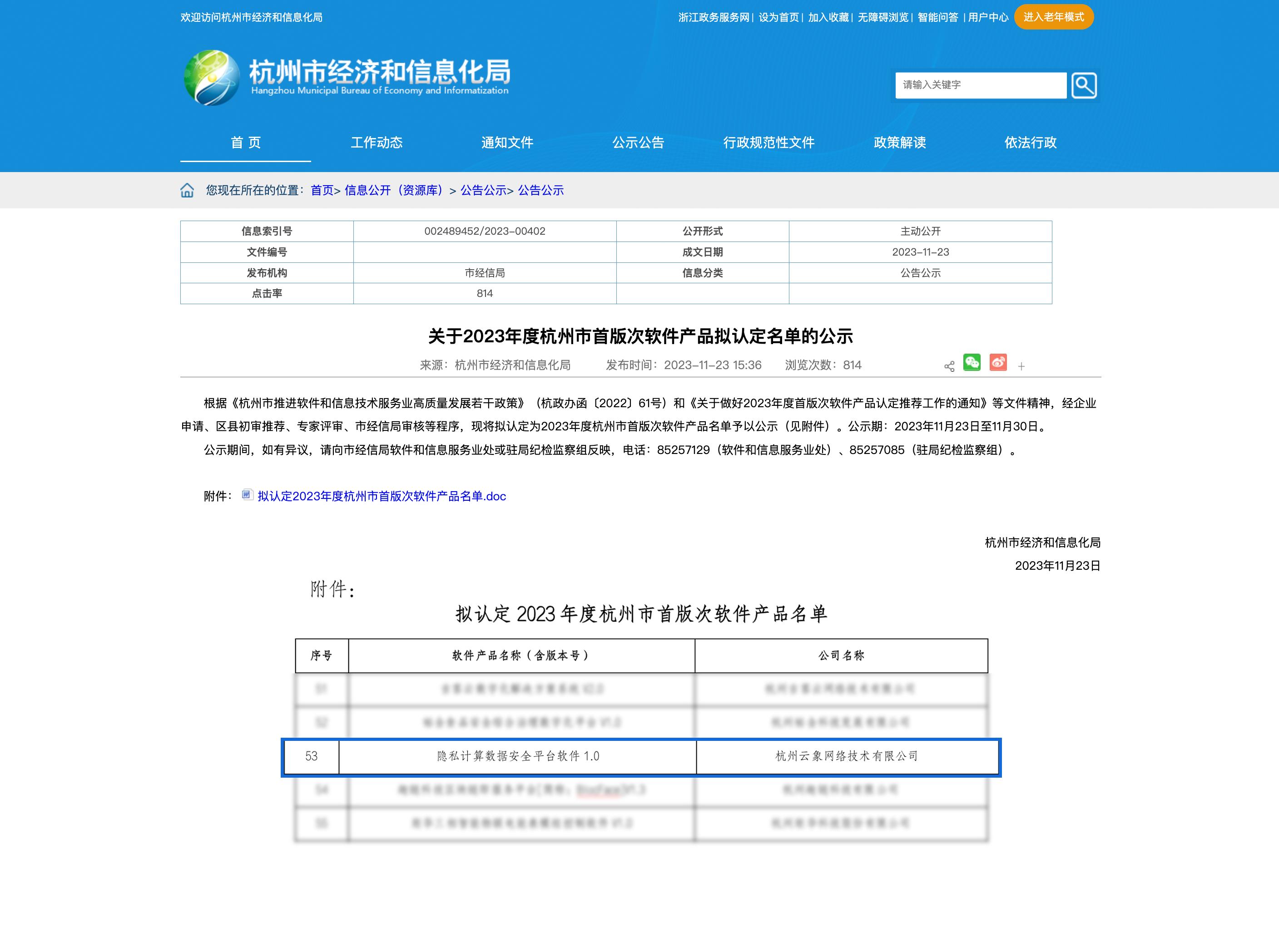Image resolution: width=1279 pixels, height=952 pixels.
Task: Click 进入老年模式 button
Action: point(1055,17)
